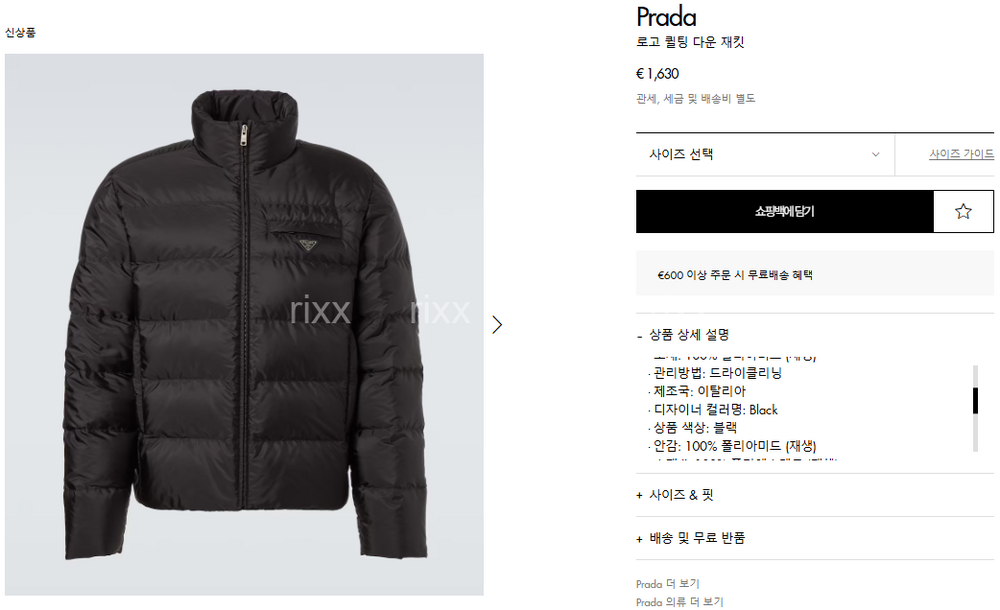Click the chevron in the size selector
The width and height of the screenshot is (1000, 610).
coord(876,154)
